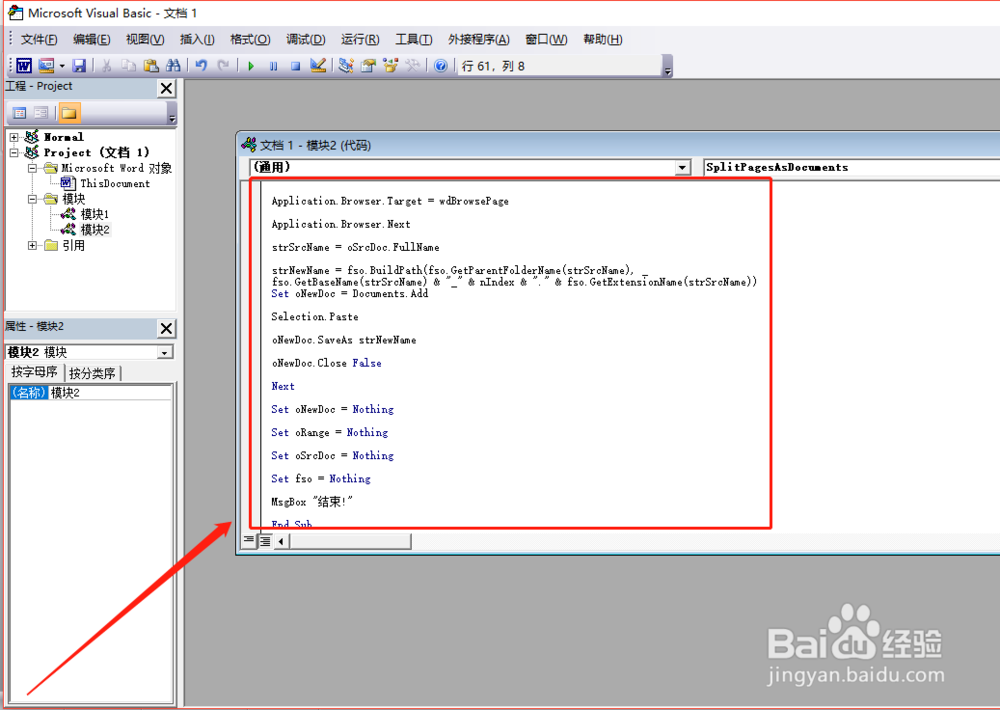Open the 视图(V) menu
The image size is (1000, 710).
point(145,40)
